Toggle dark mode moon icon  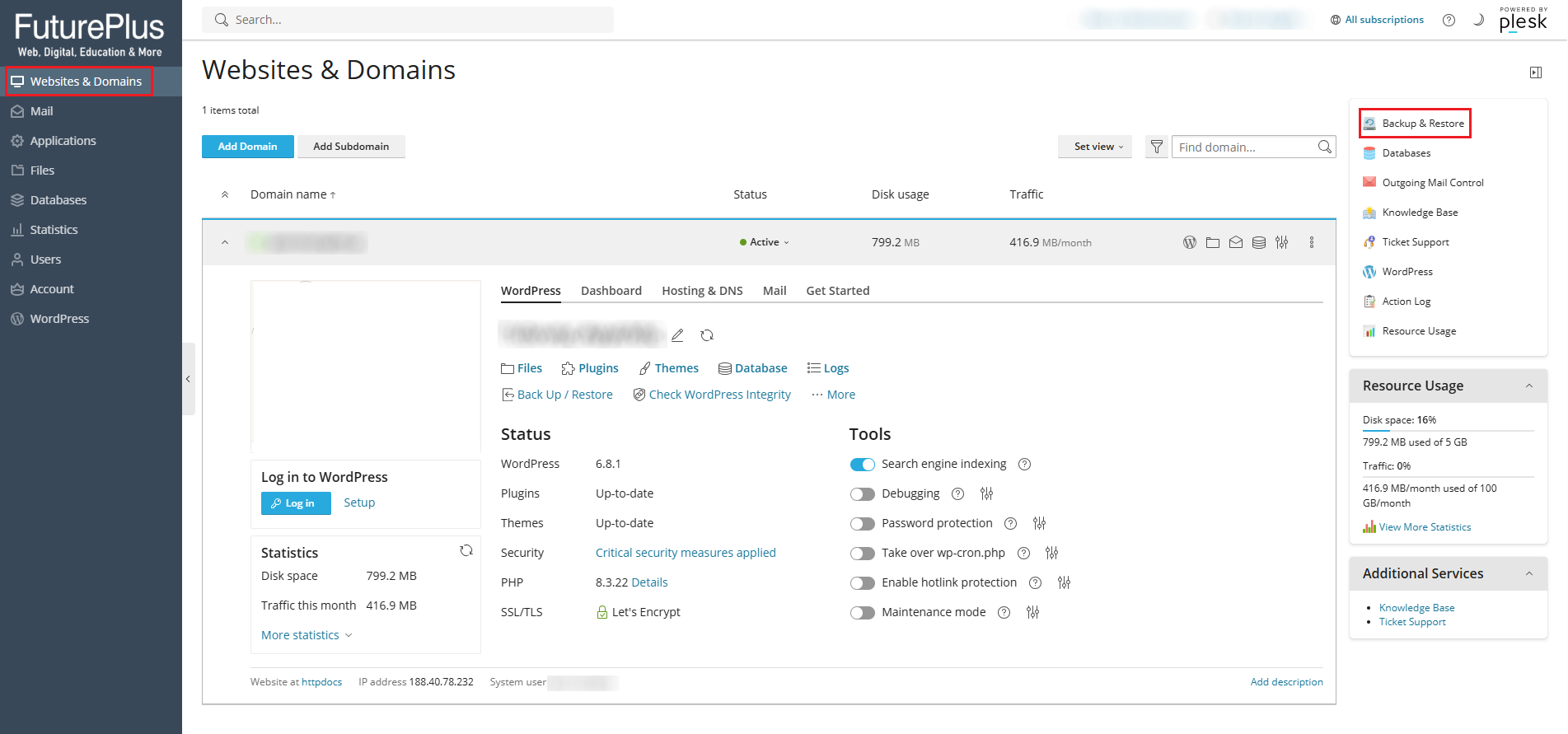(1478, 20)
